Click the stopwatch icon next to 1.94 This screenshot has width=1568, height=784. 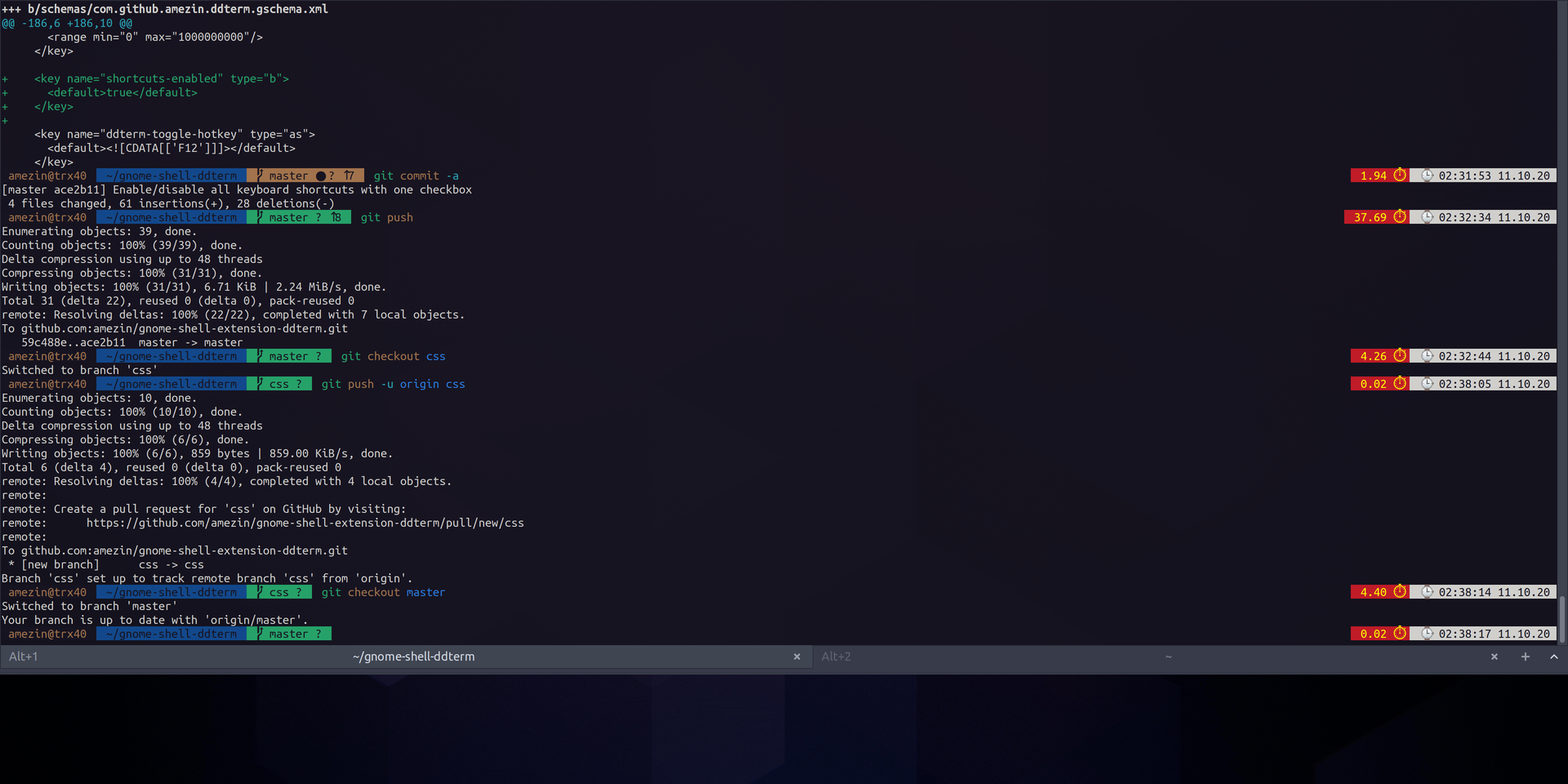tap(1400, 175)
